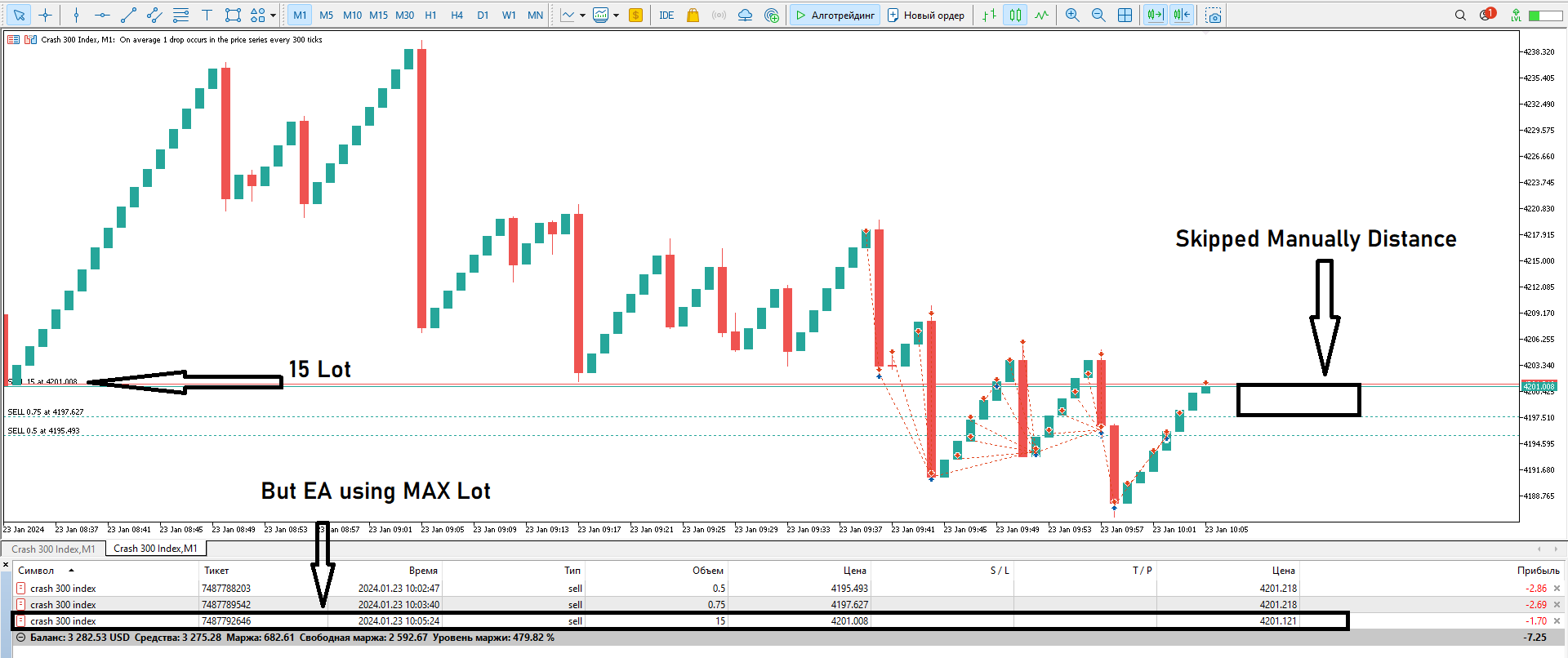Click the connection status bar indicator
1568x658 pixels.
pyautogui.click(x=1545, y=15)
